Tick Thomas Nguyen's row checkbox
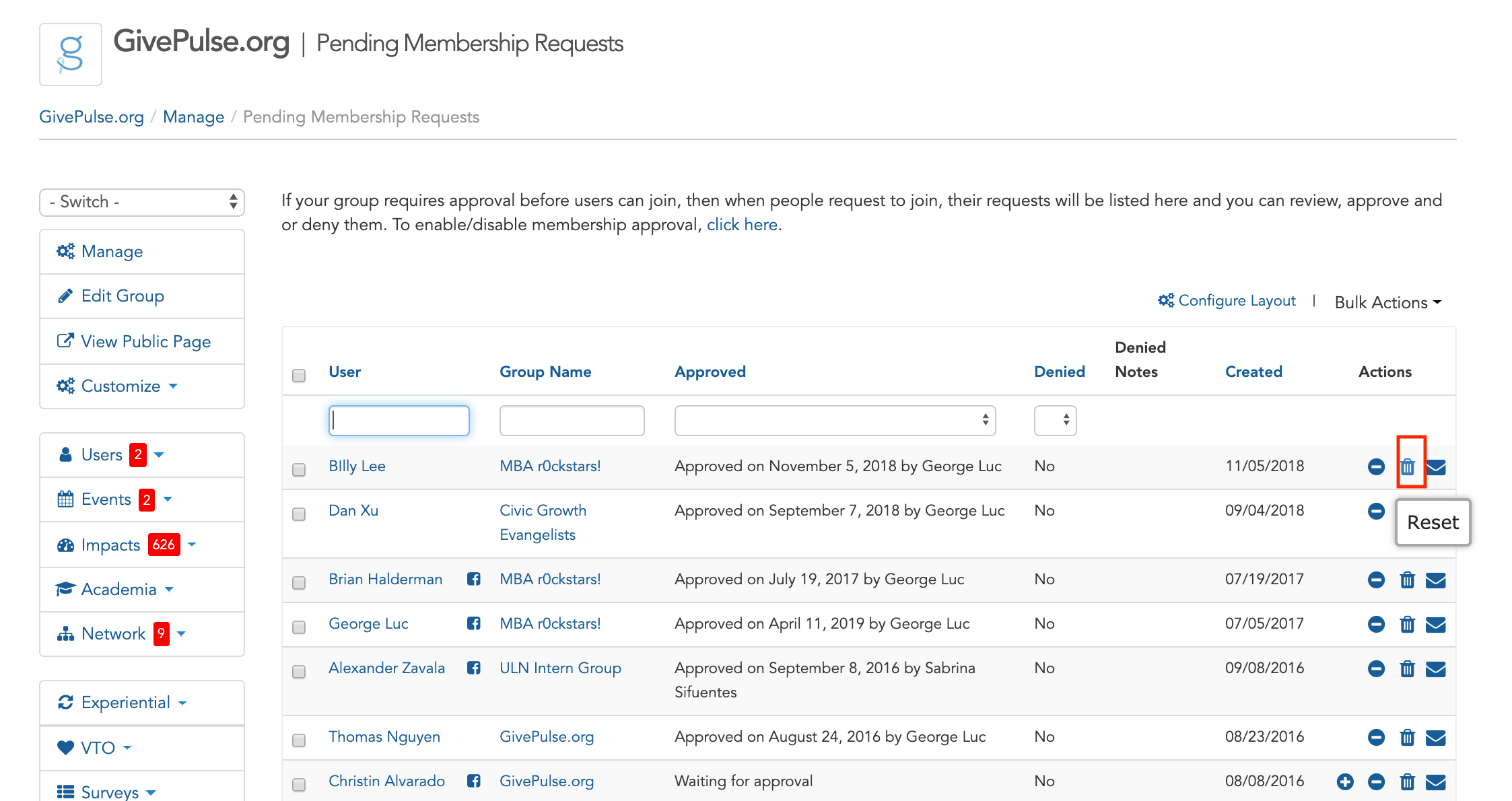This screenshot has width=1512, height=801. pos(299,740)
